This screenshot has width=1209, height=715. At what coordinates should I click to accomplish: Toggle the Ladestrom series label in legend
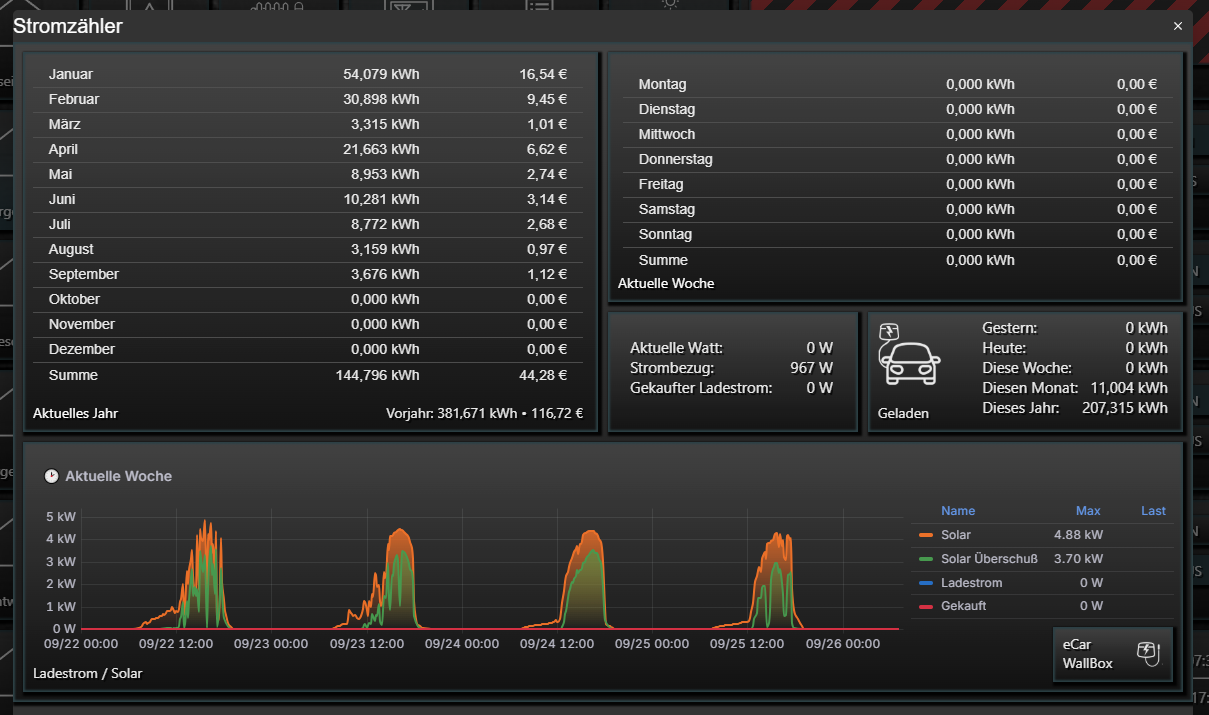click(x=971, y=583)
